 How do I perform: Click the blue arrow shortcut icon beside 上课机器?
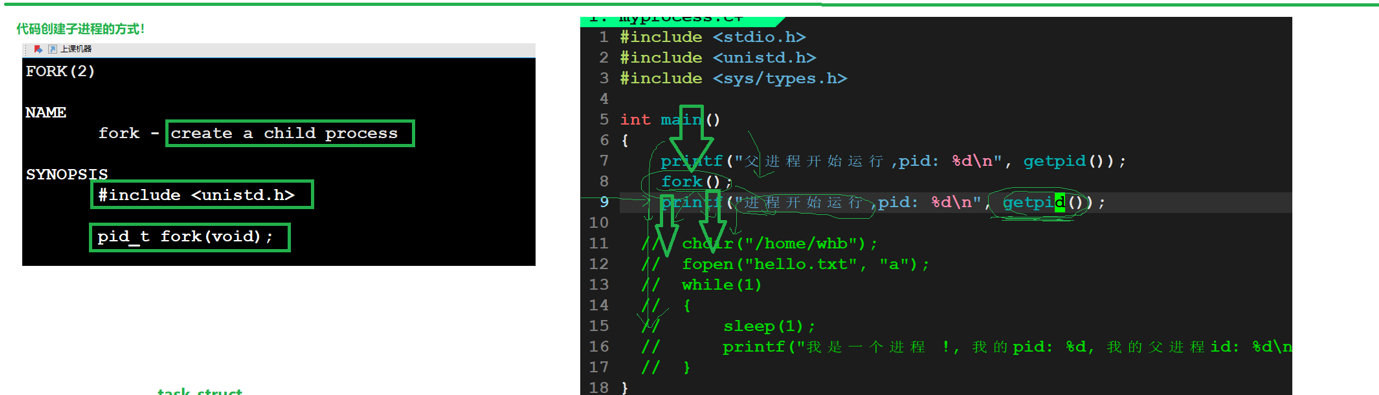[x=52, y=49]
